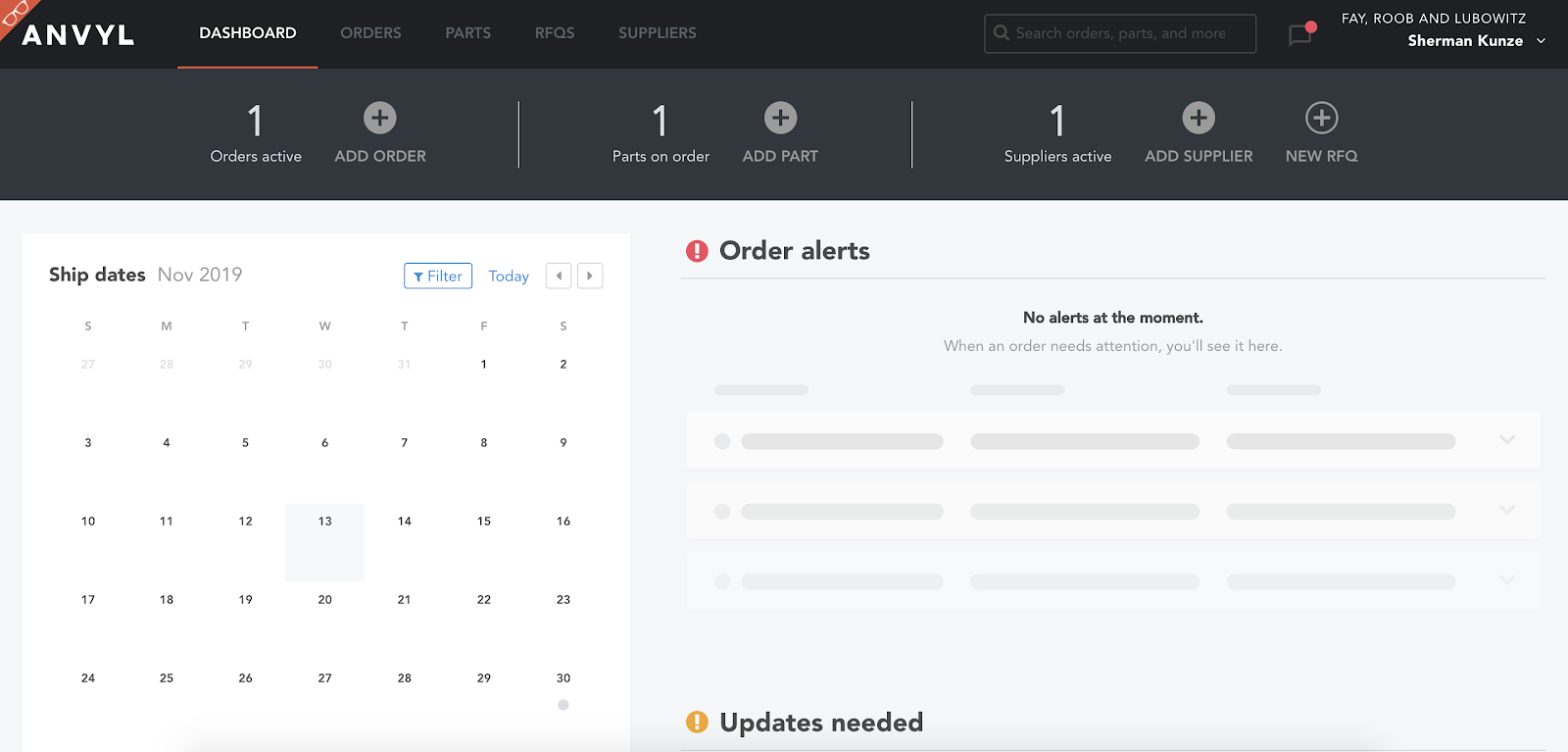1568x752 pixels.
Task: Click the Suppliers active count
Action: pos(1056,122)
